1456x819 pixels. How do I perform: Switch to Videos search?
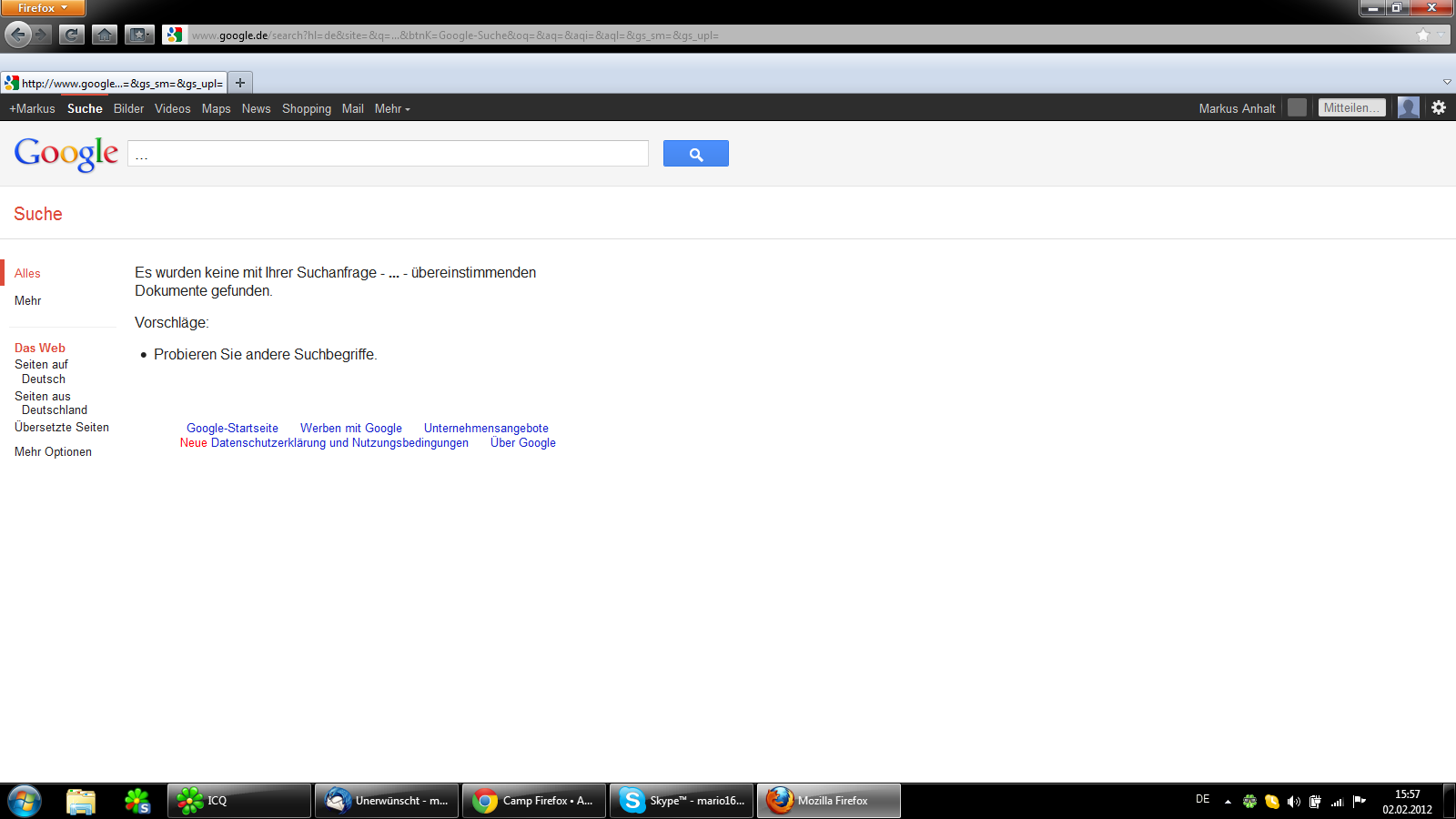pos(173,108)
